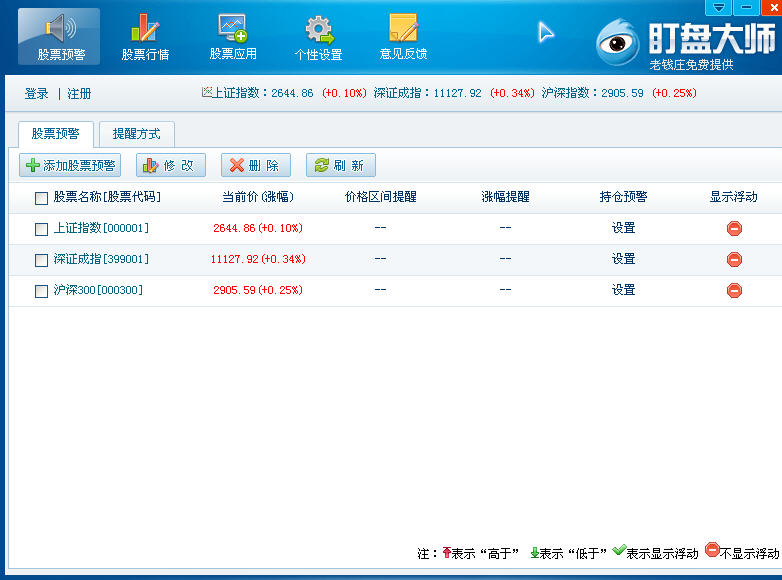This screenshot has height=580, width=782.
Task: Click price 11127.92 (+0.34%) in table
Action: click(258, 259)
